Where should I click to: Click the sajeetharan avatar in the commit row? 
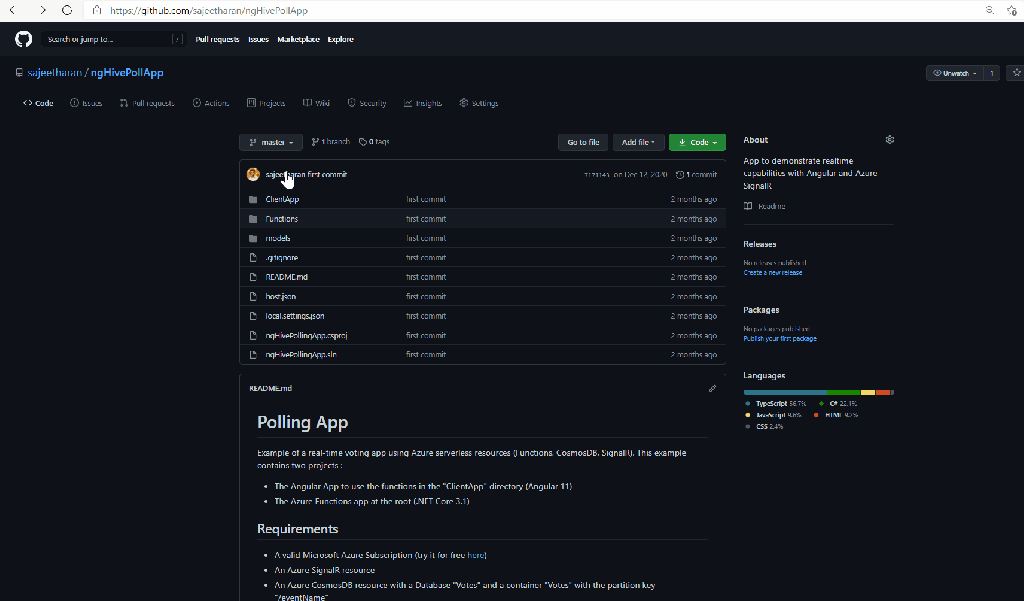[x=253, y=174]
